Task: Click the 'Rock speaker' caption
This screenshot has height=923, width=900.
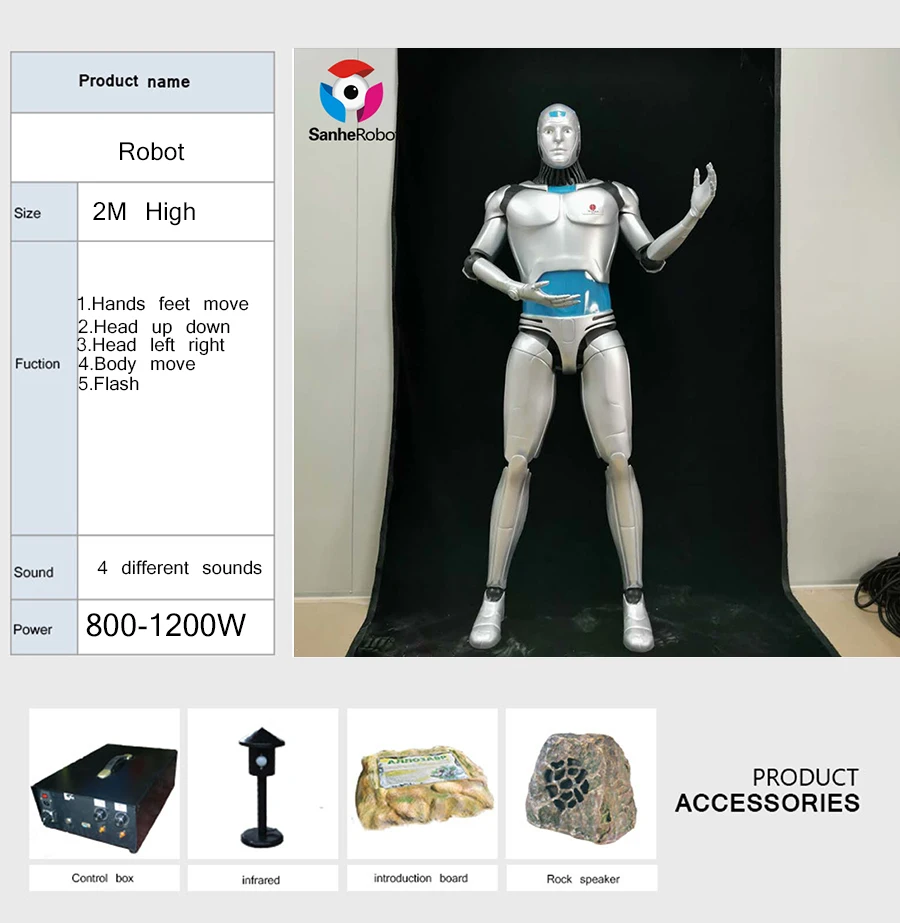Action: point(583,879)
